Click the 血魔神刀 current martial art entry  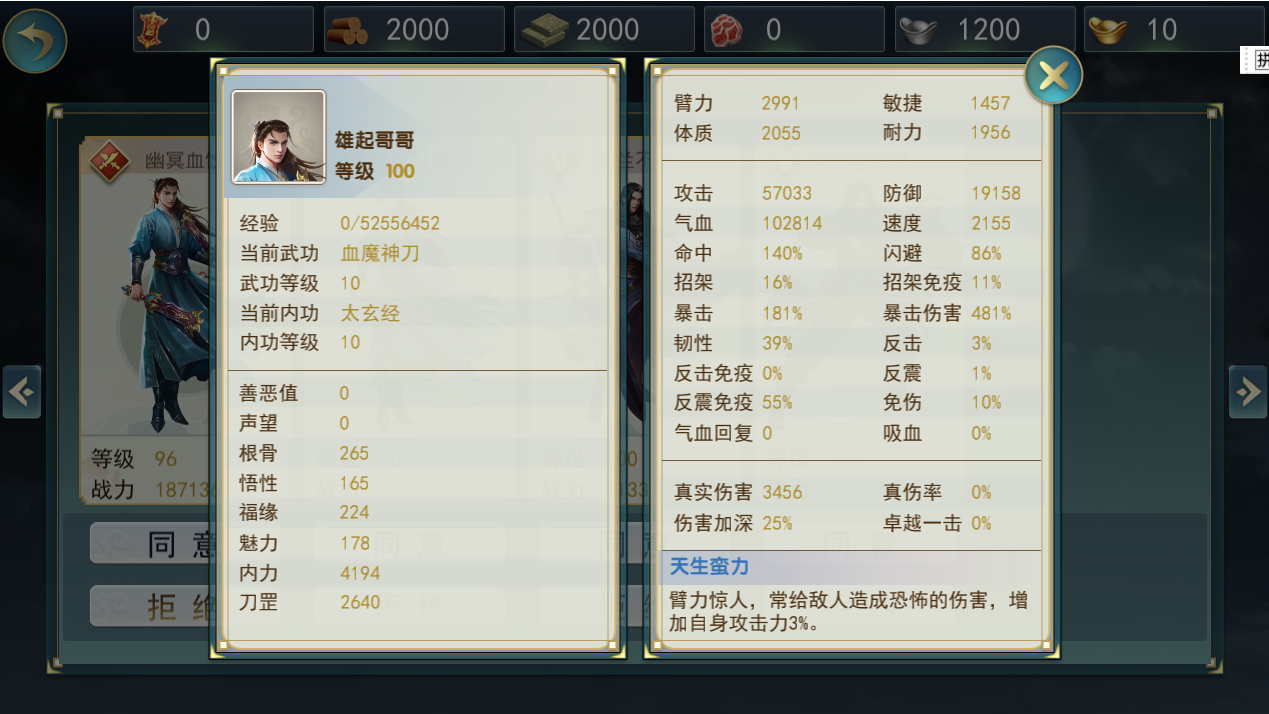[x=380, y=253]
